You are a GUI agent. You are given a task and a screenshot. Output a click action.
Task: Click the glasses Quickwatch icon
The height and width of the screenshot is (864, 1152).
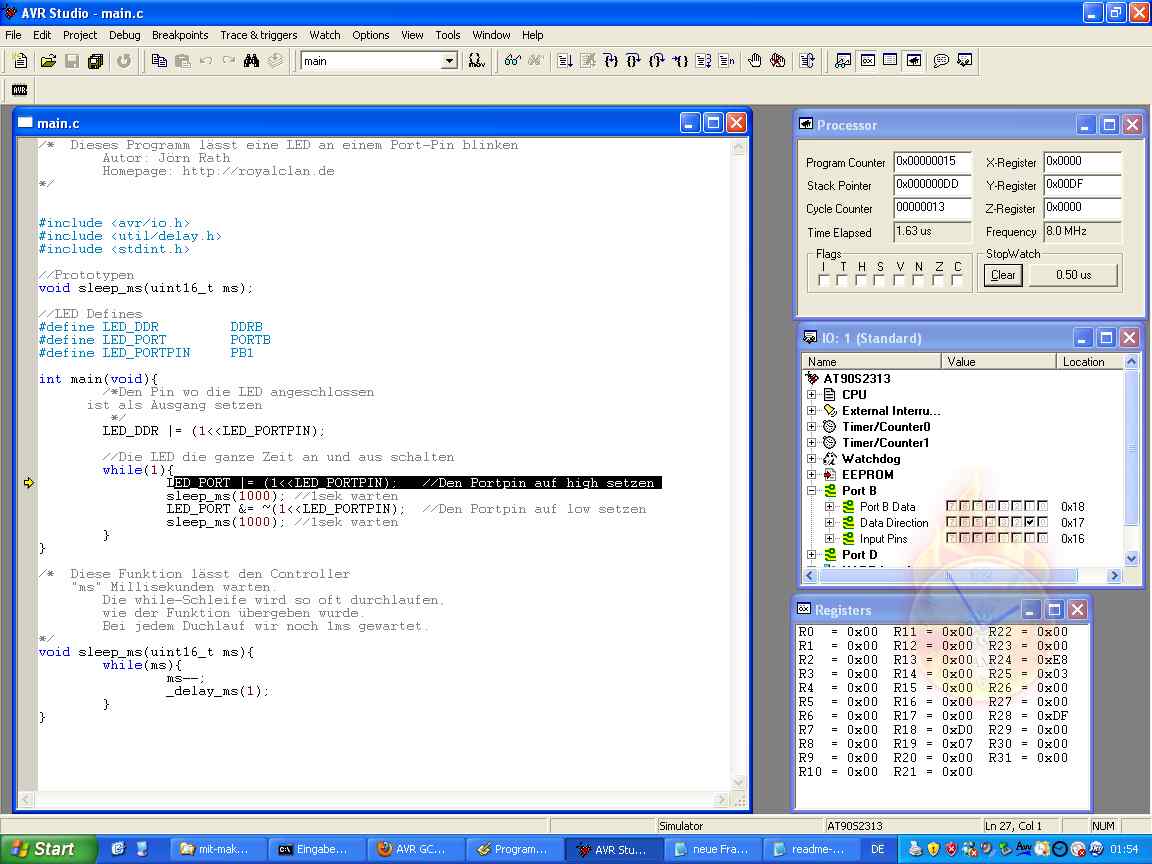pos(512,61)
